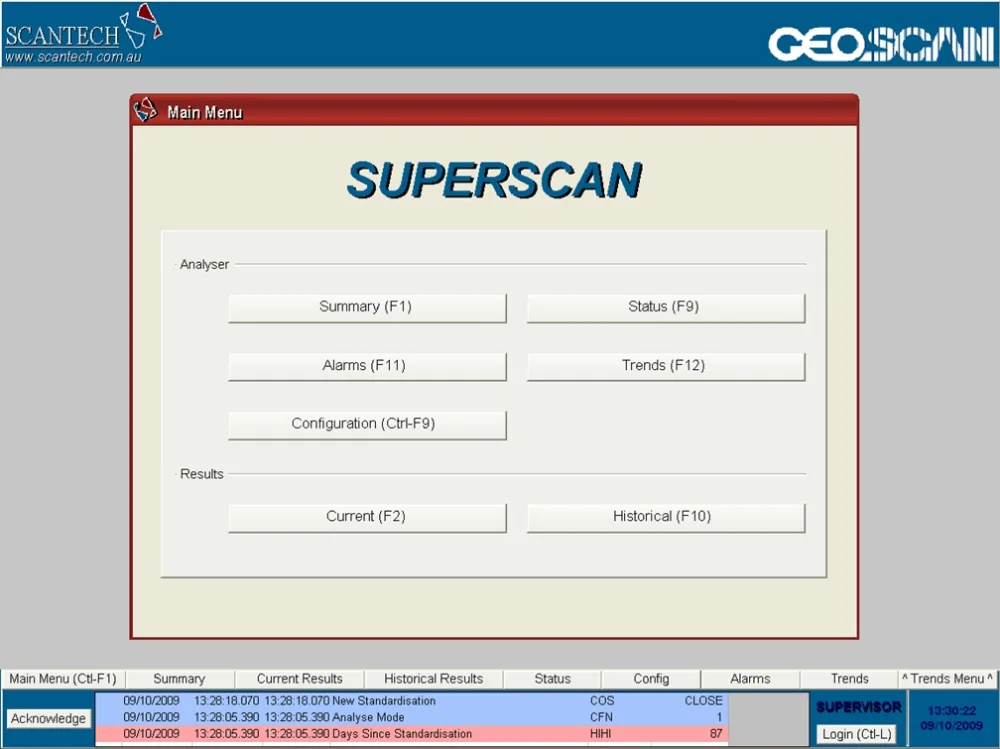Open the Trends (F12) screen
This screenshot has height=749, width=1000.
coord(666,366)
